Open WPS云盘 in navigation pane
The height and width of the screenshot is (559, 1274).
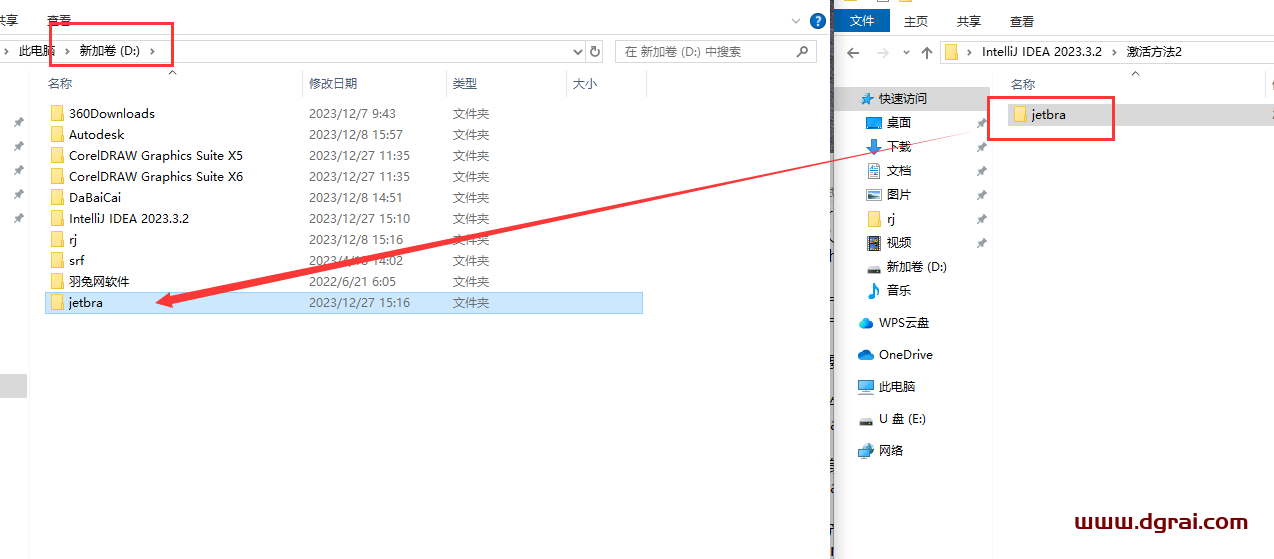pyautogui.click(x=894, y=322)
